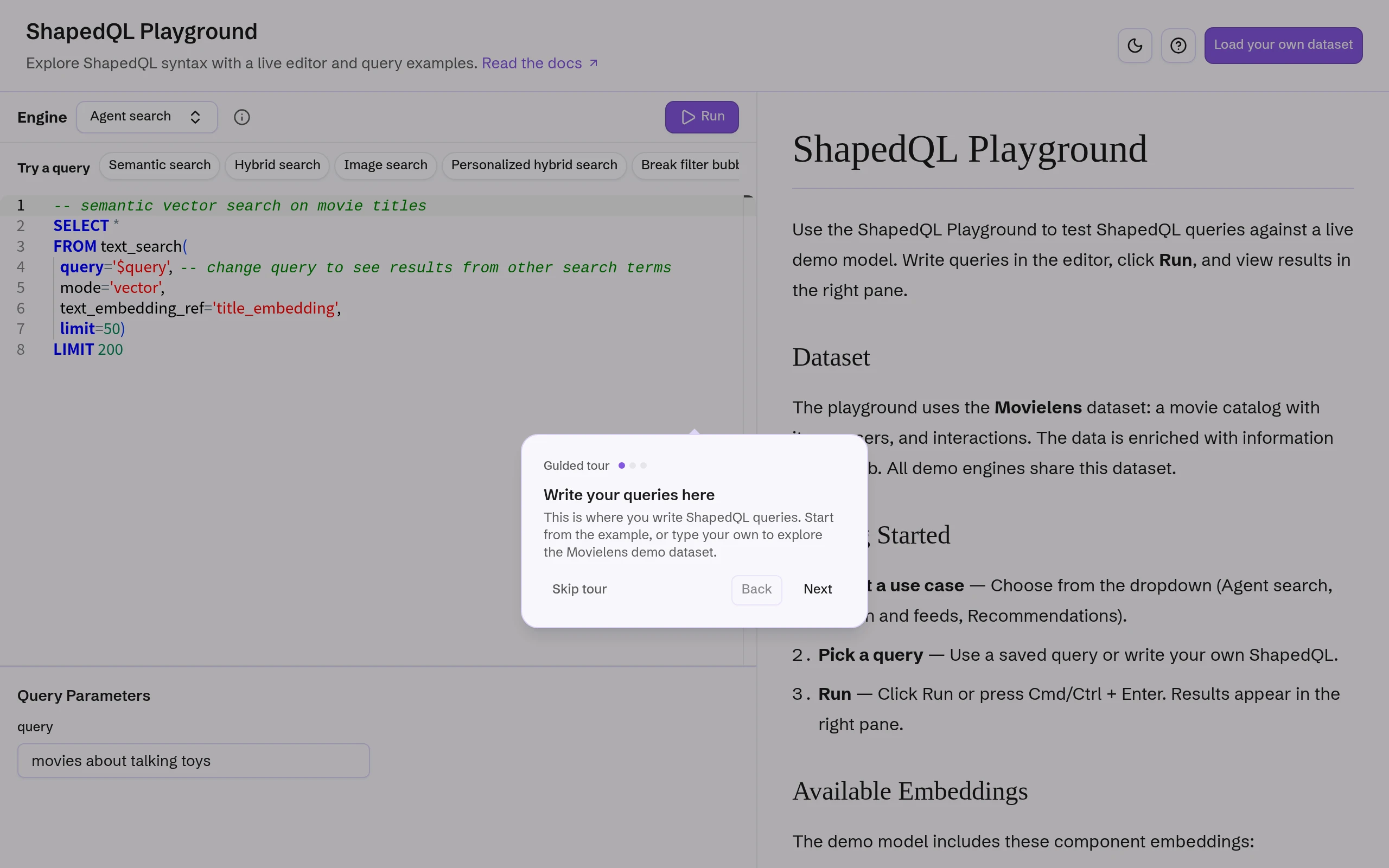Open help via question mark icon

coord(1178,46)
